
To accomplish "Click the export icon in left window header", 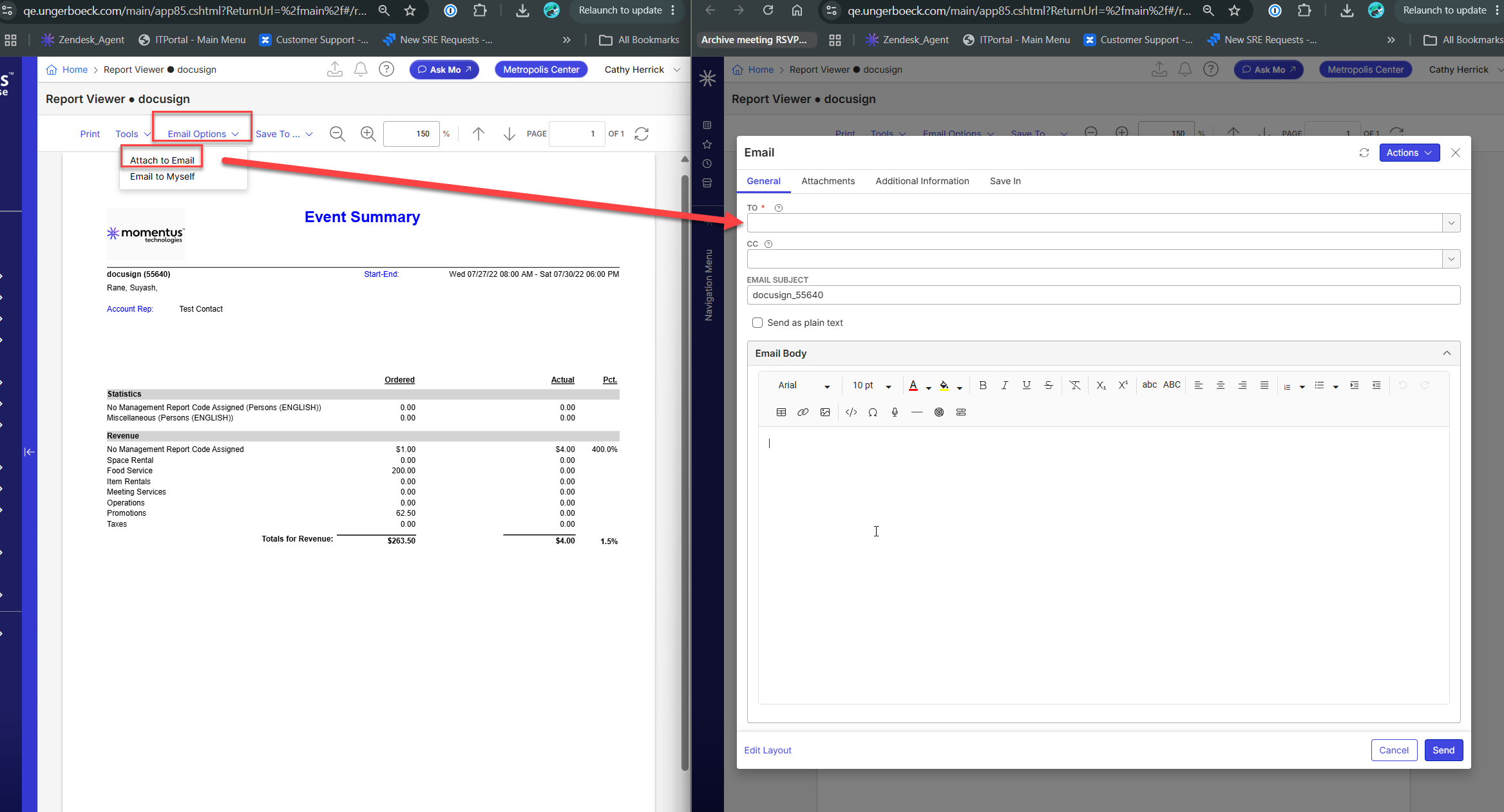I will pos(335,70).
